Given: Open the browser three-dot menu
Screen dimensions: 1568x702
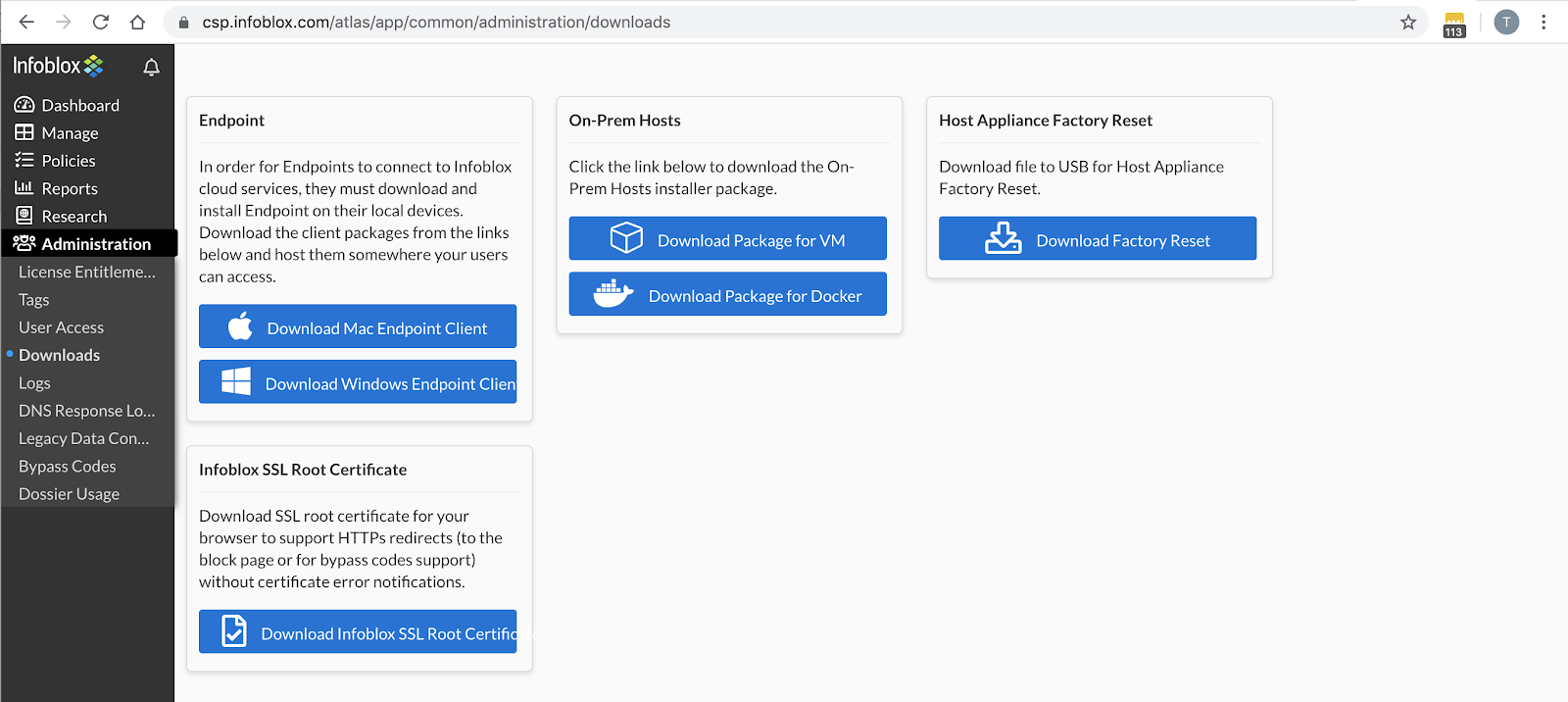Looking at the screenshot, I should pos(1543,23).
